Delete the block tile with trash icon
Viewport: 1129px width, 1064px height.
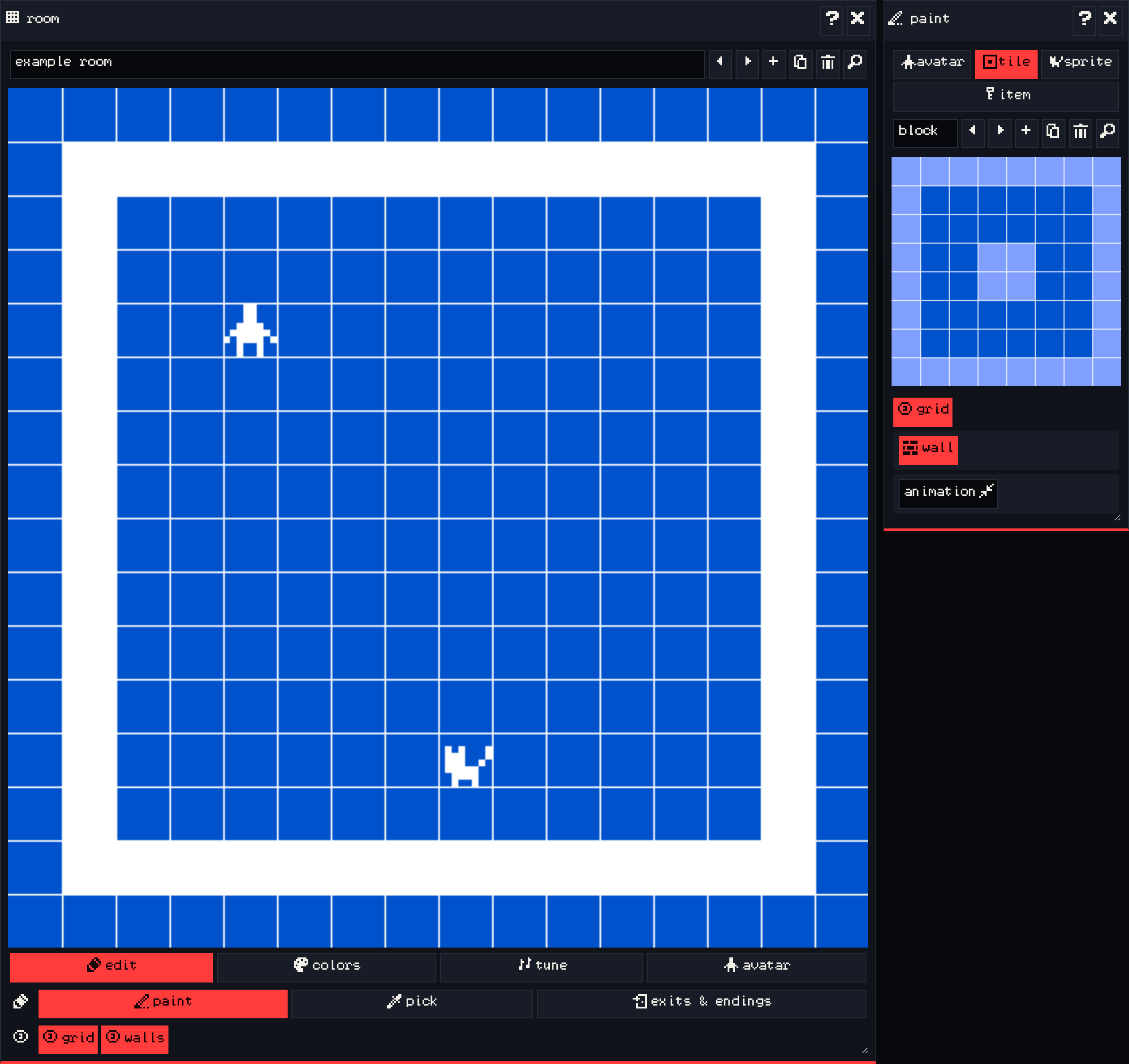tap(1080, 131)
